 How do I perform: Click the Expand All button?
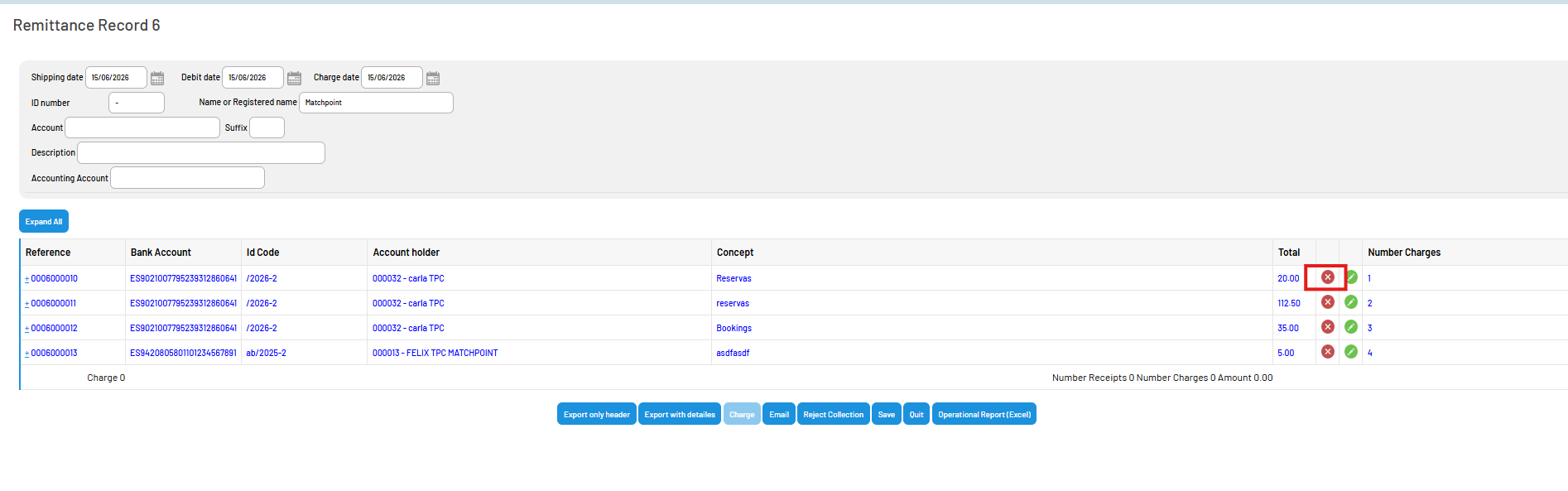point(44,221)
